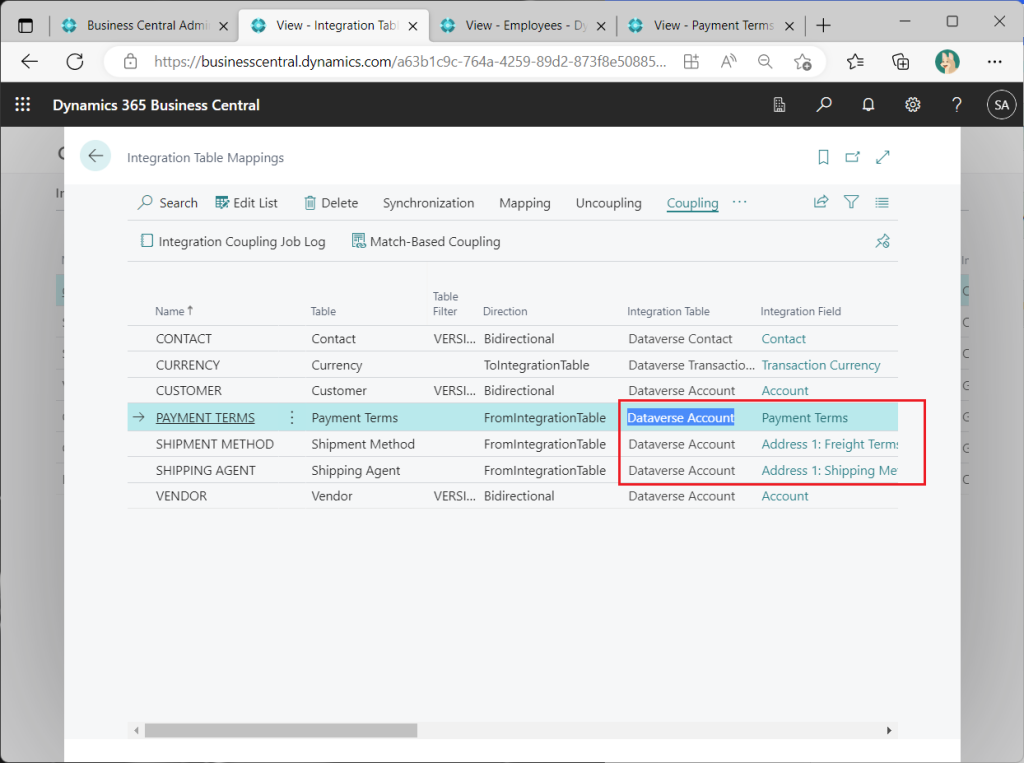Click the scroll right arrow of the list
This screenshot has width=1024, height=763.
point(889,730)
